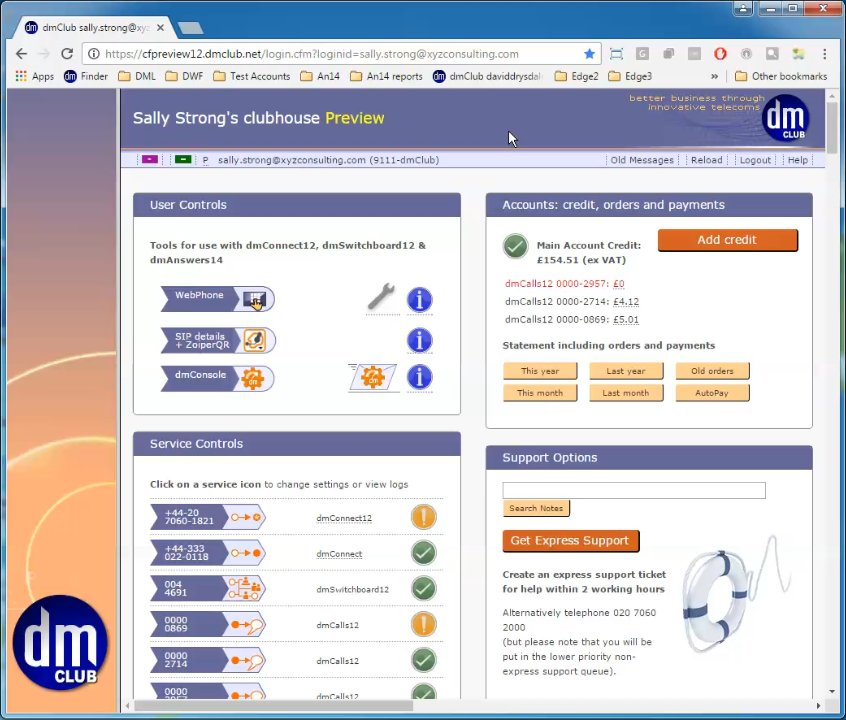Click the dm CLUB header logo
The image size is (846, 720).
[x=786, y=118]
